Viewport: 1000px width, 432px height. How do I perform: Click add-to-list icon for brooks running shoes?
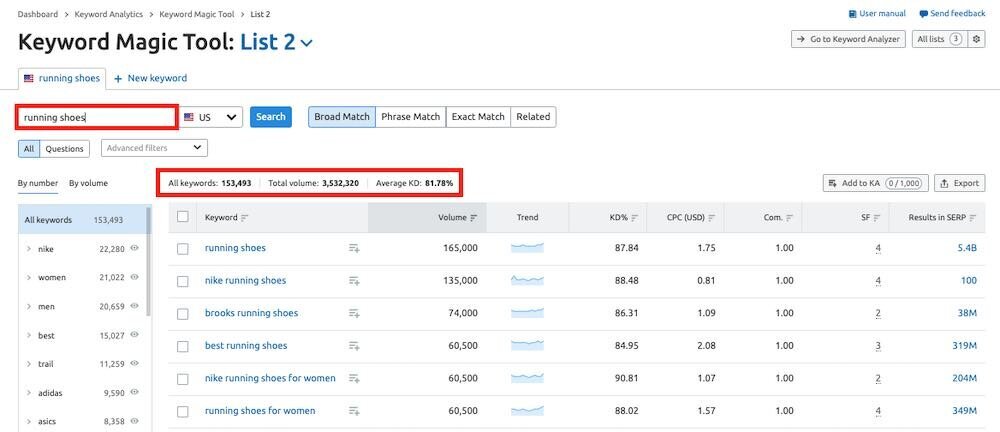[354, 313]
